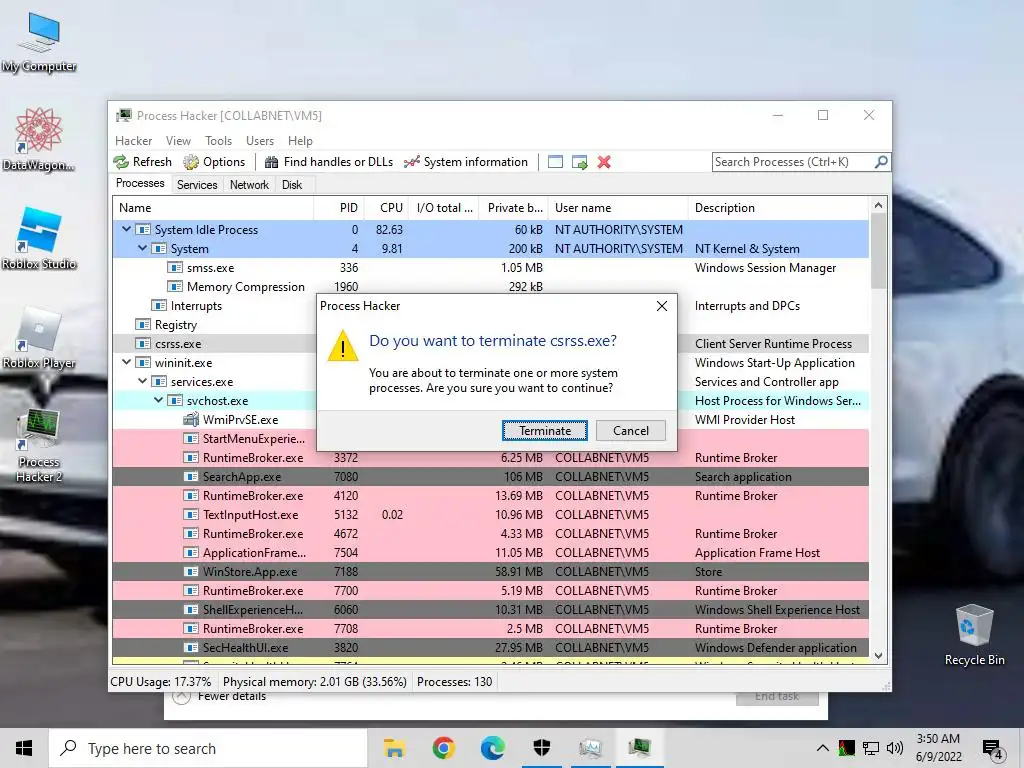
Task: Sort by the Name column header
Action: pos(213,208)
